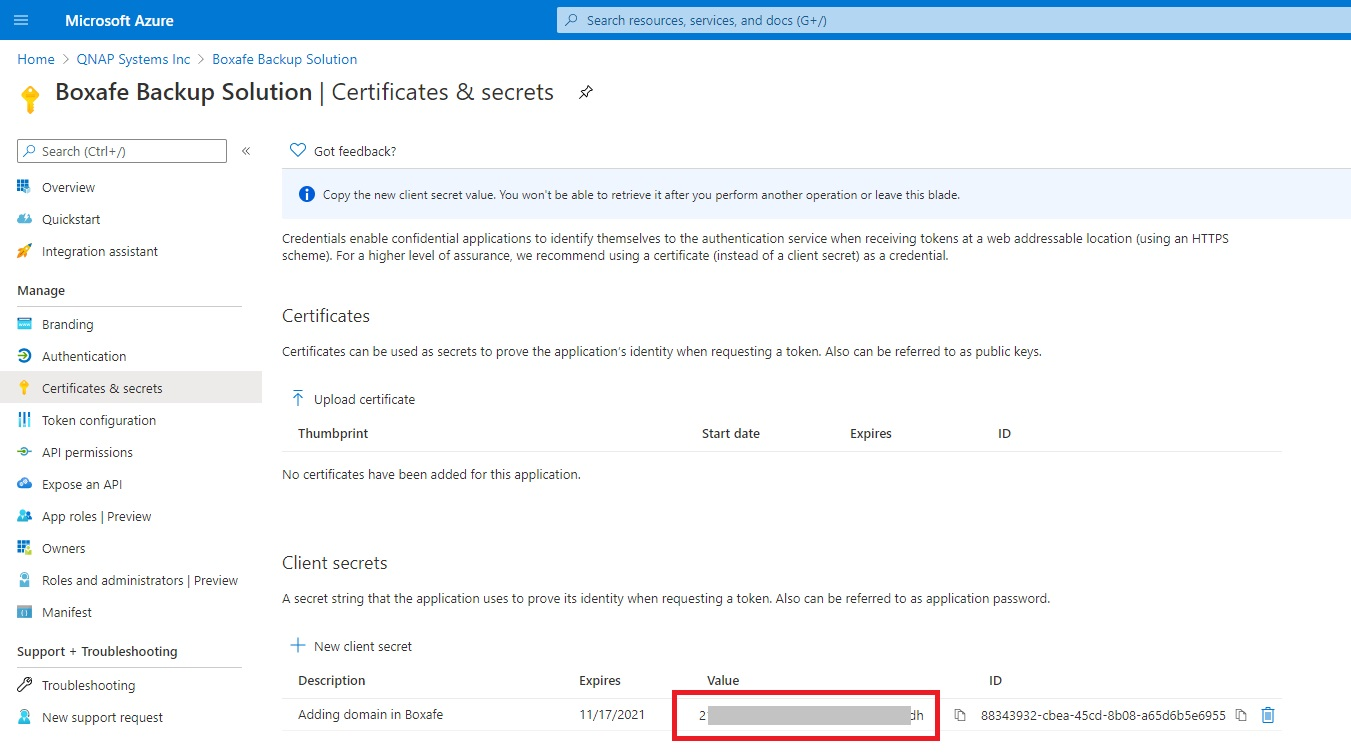Click the API permissions icon
Image resolution: width=1351 pixels, height=755 pixels.
[24, 452]
